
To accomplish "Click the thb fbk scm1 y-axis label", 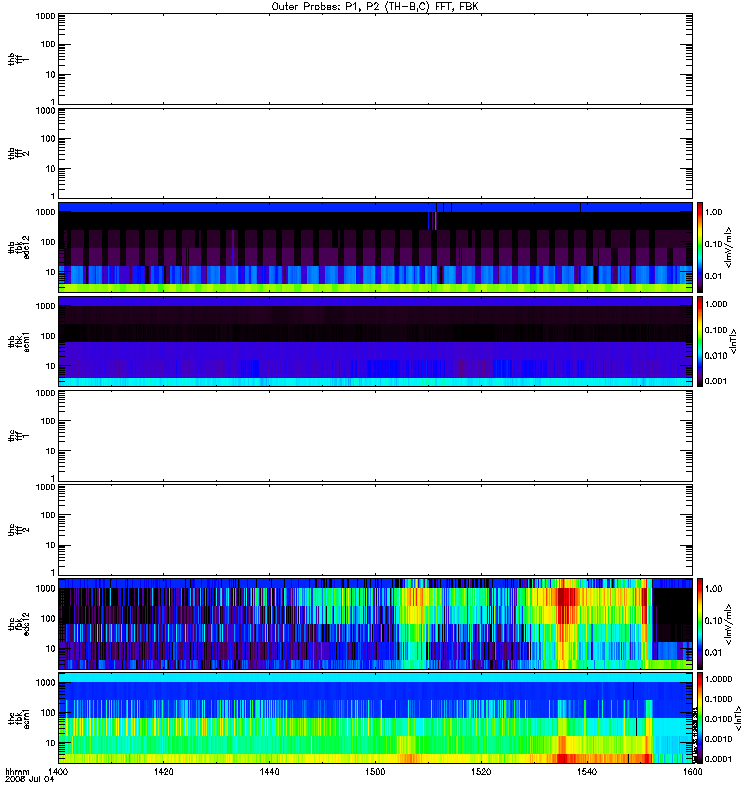I will tap(19, 341).
